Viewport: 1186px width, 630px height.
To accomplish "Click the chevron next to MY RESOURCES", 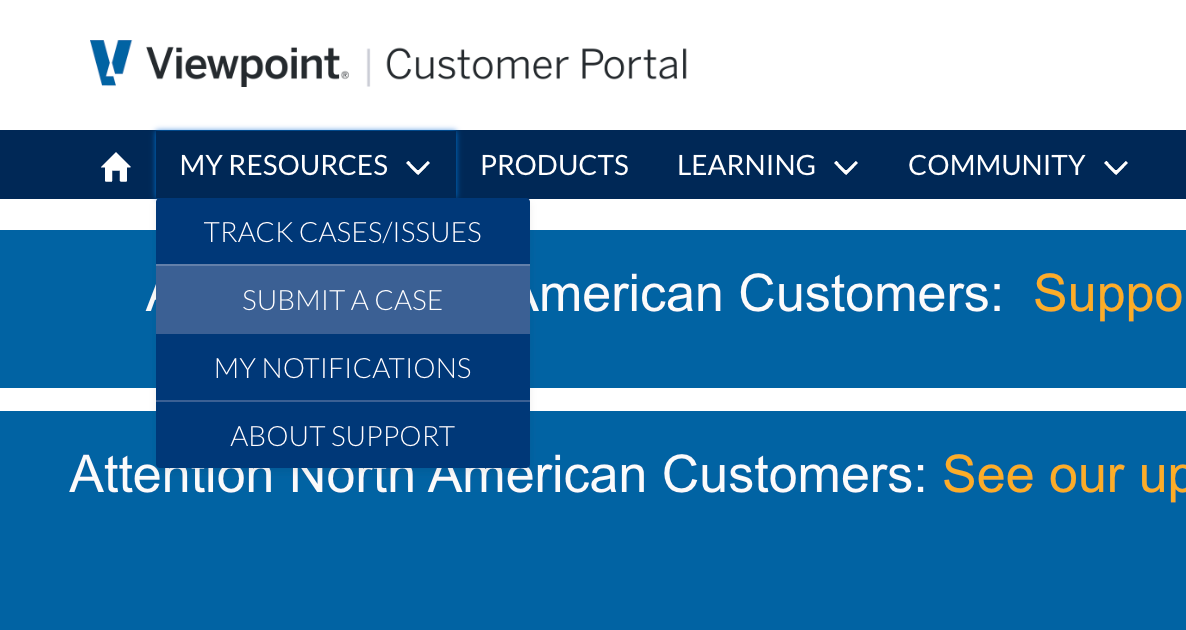I will (x=419, y=167).
